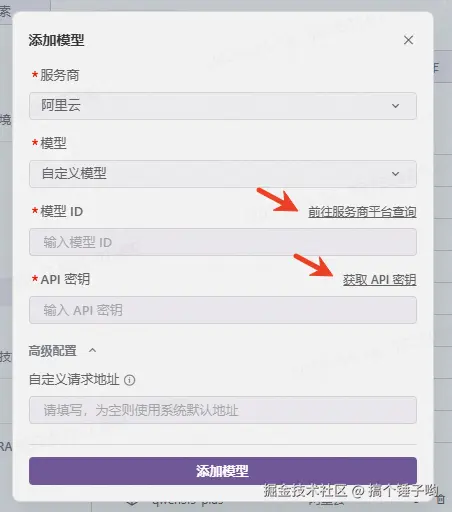Show info tooltip beside 自定义请求地址
The height and width of the screenshot is (512, 452).
click(130, 380)
